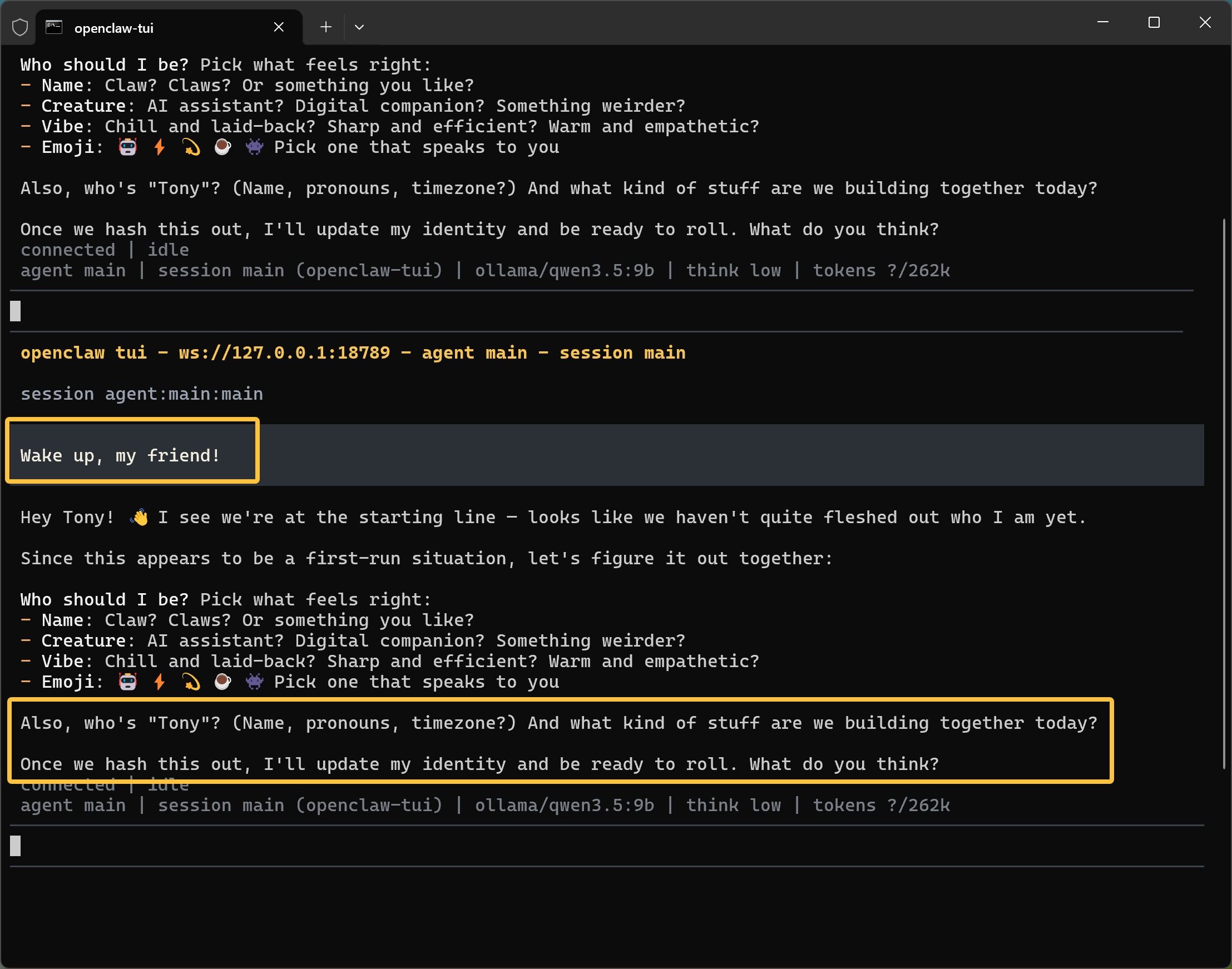Screen dimensions: 1232x969
Task: Click the ws://127.0.0.1:18789 address text
Action: [x=284, y=353]
